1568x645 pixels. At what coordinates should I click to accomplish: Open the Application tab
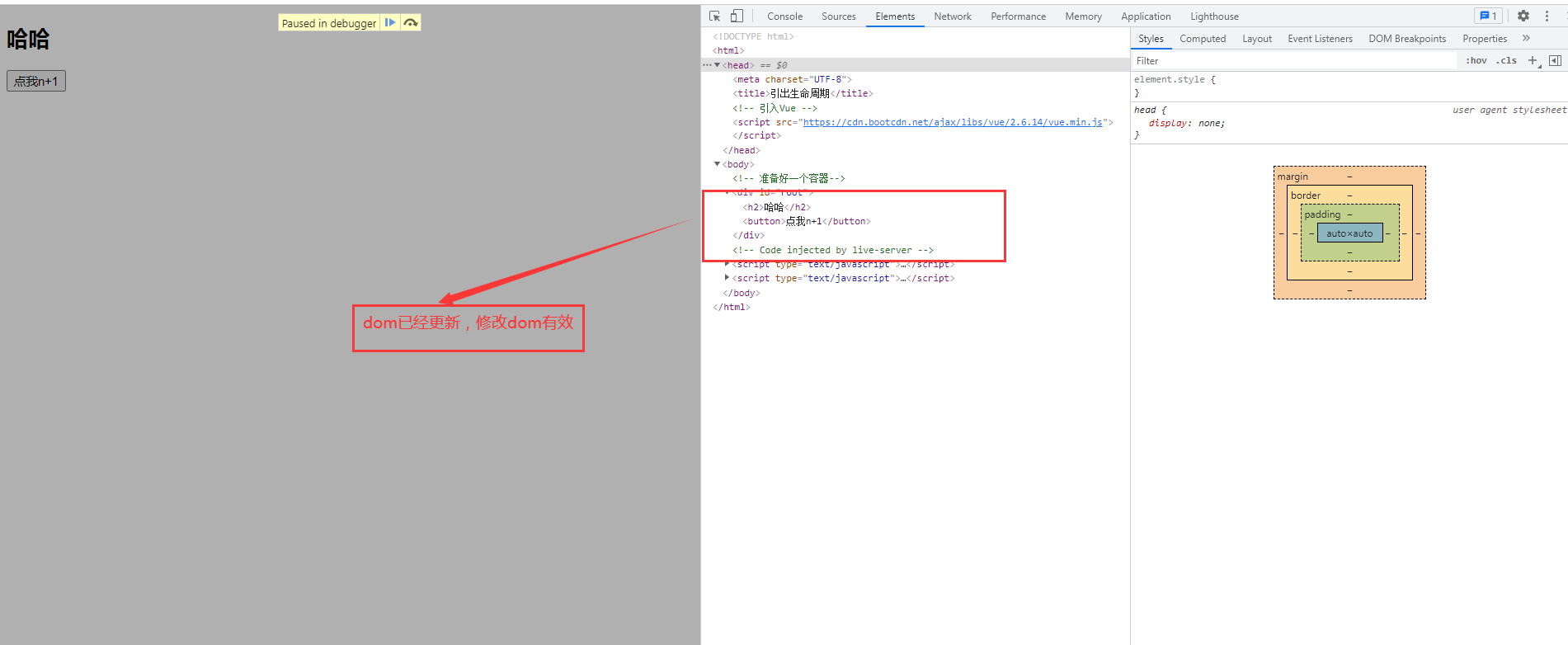coord(1146,16)
